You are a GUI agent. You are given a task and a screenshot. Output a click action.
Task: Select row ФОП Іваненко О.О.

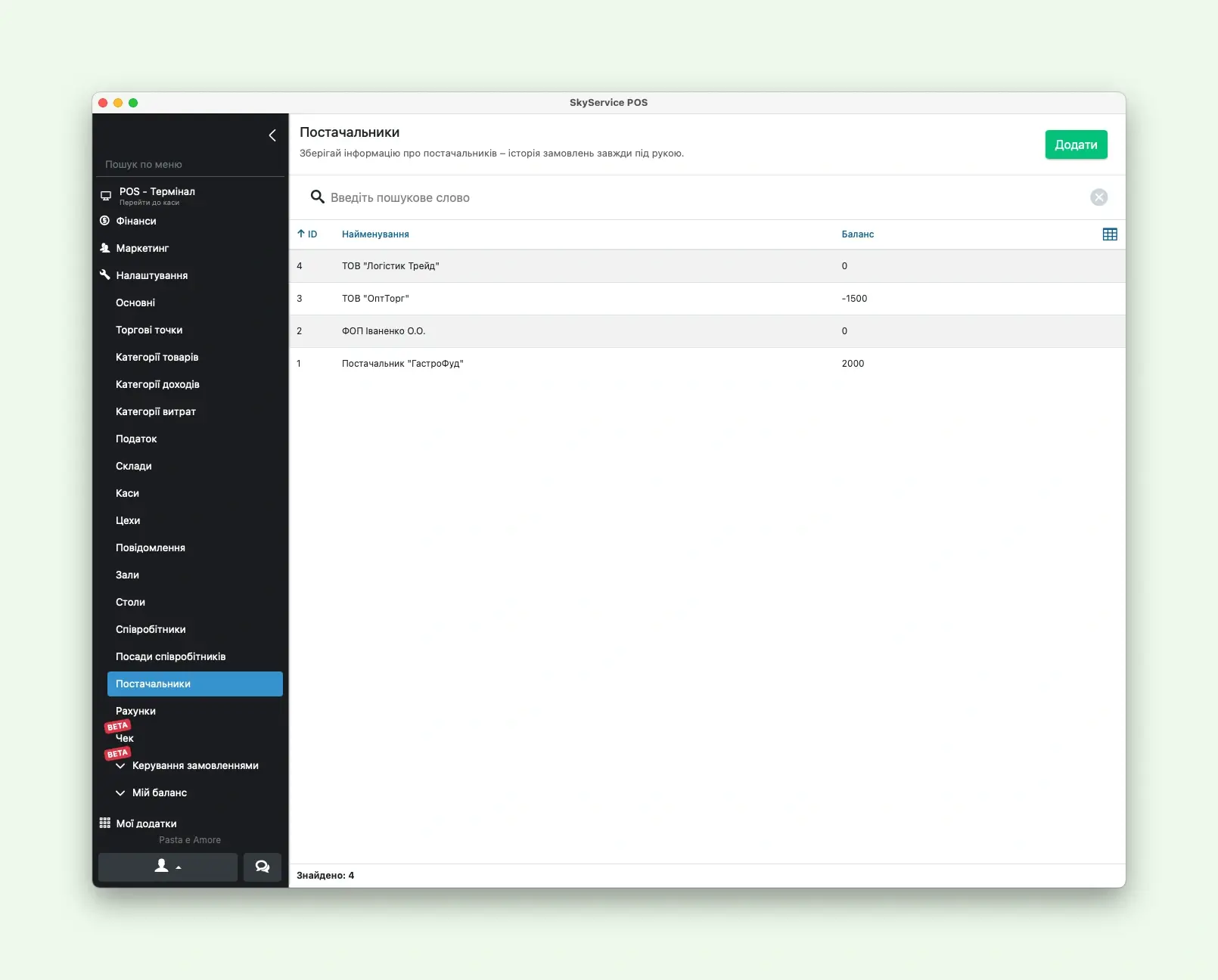pyautogui.click(x=707, y=331)
